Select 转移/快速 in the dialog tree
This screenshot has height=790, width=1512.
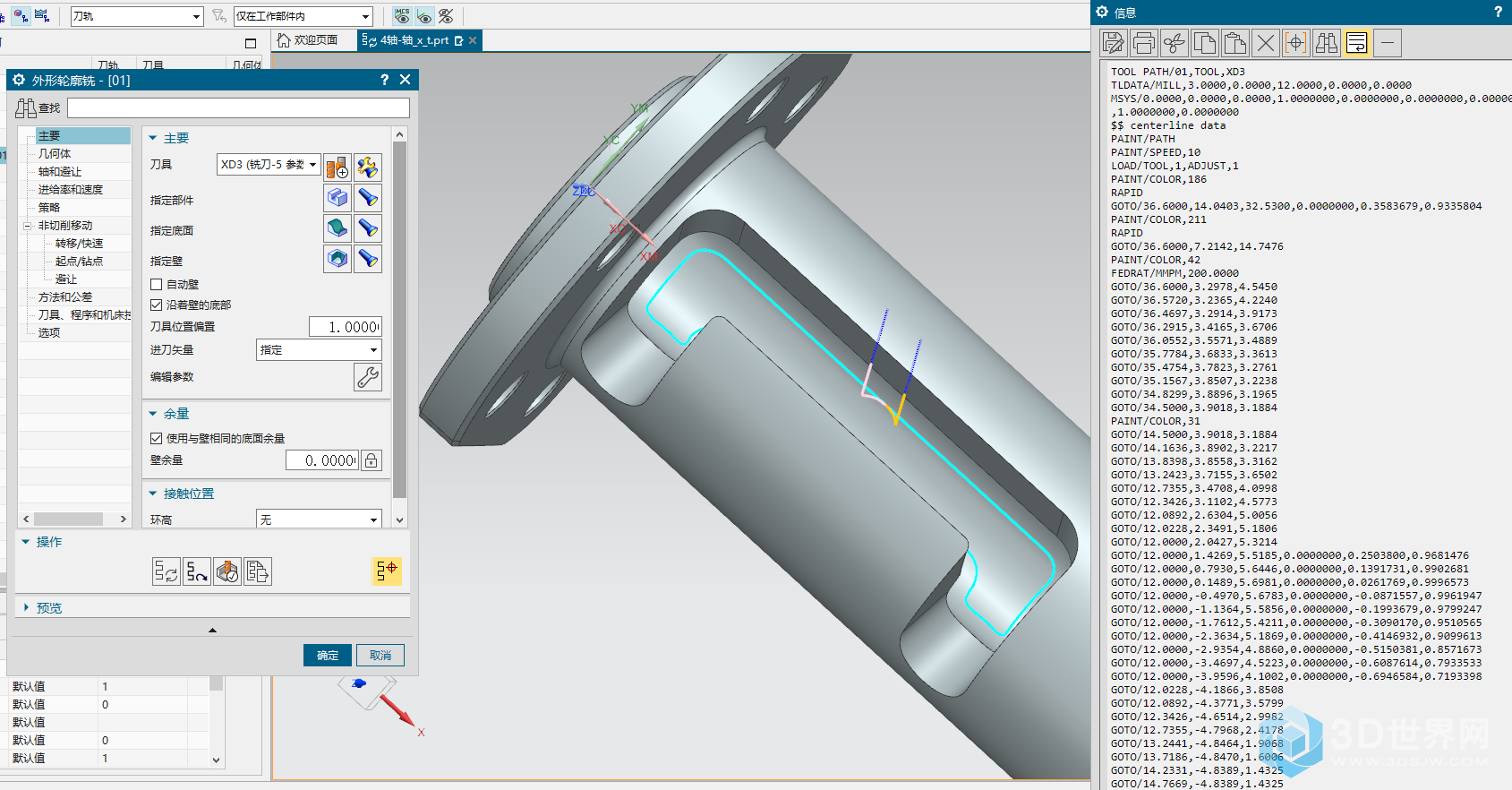pos(79,244)
